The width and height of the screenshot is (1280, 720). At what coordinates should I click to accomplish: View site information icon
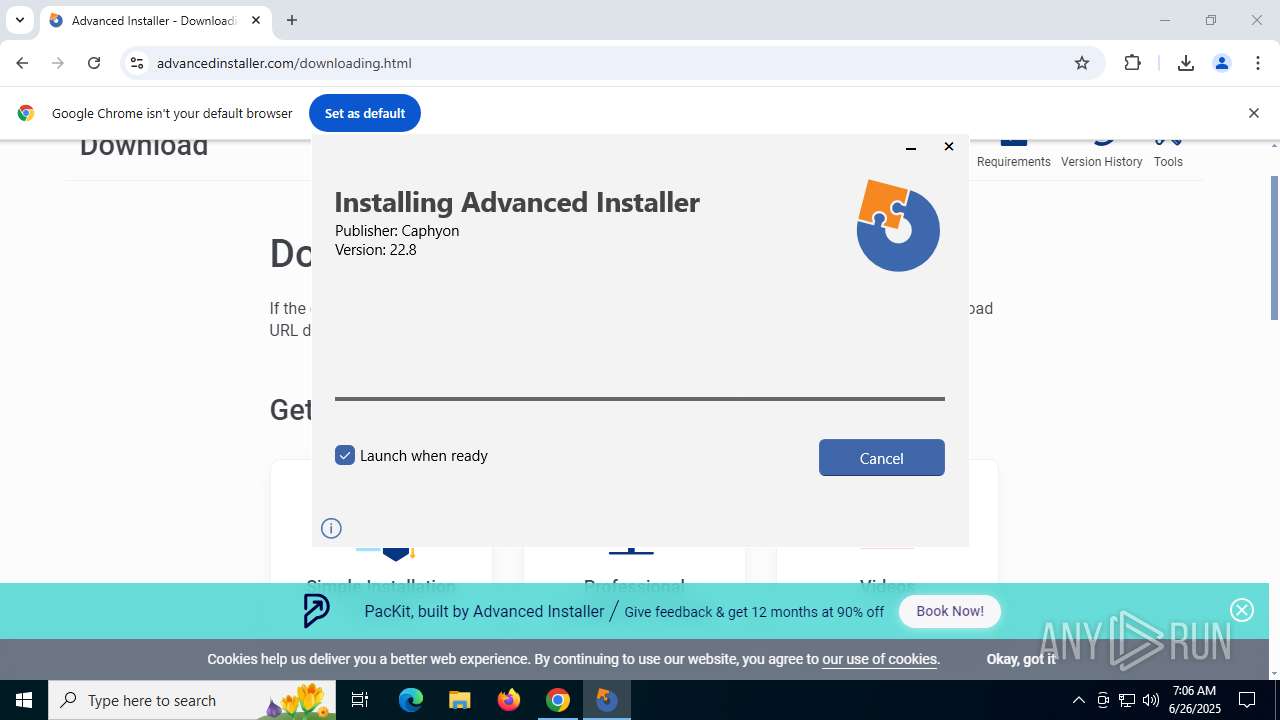tap(137, 63)
